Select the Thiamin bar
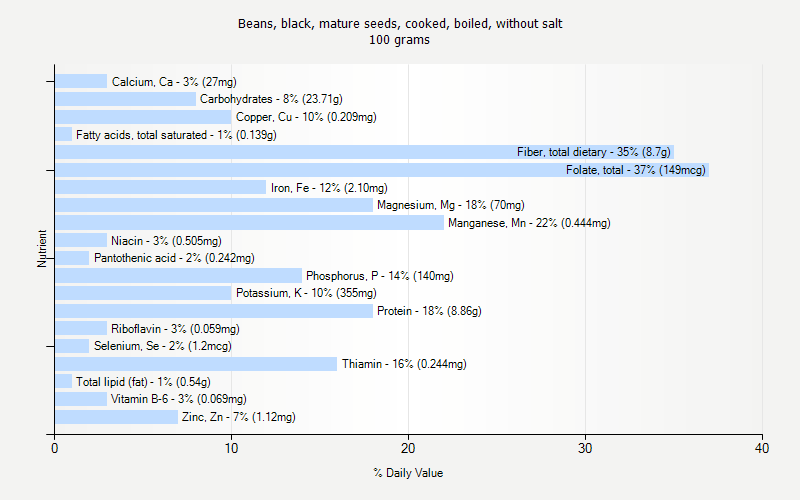Viewport: 800px width, 500px height. click(x=195, y=364)
